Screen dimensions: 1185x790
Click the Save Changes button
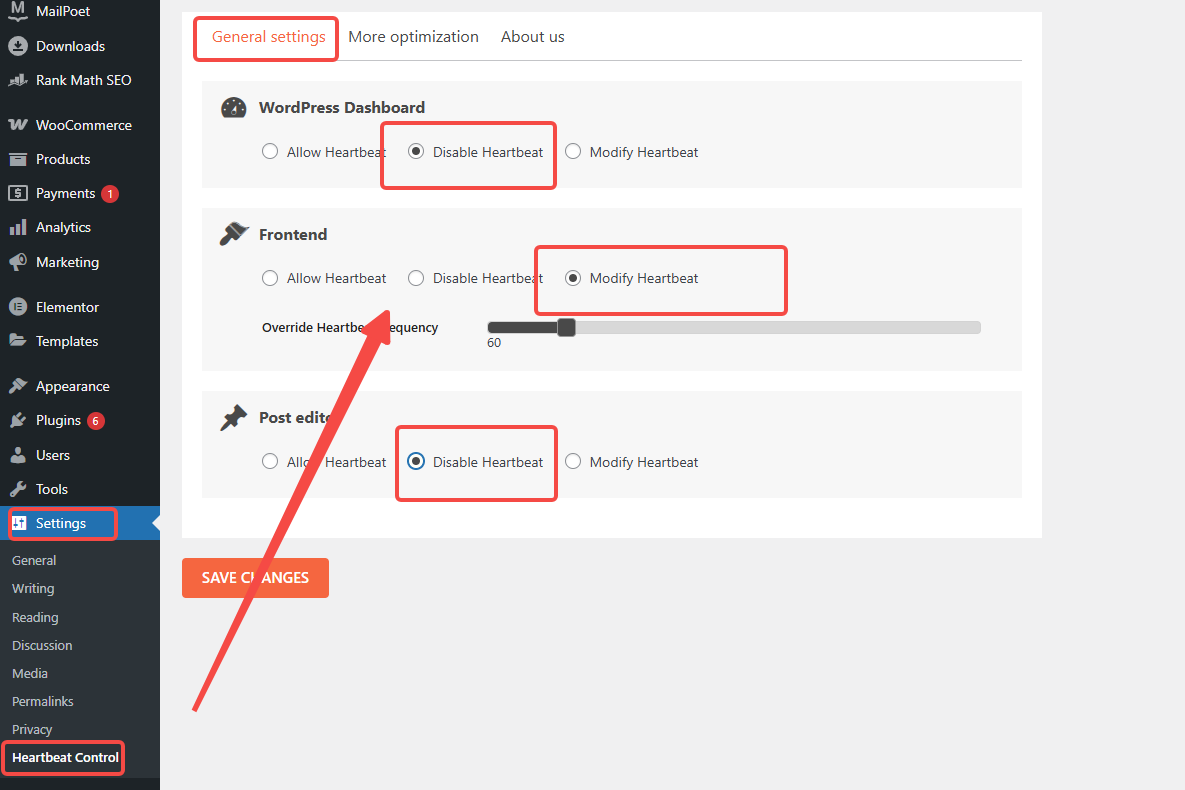[x=255, y=578]
